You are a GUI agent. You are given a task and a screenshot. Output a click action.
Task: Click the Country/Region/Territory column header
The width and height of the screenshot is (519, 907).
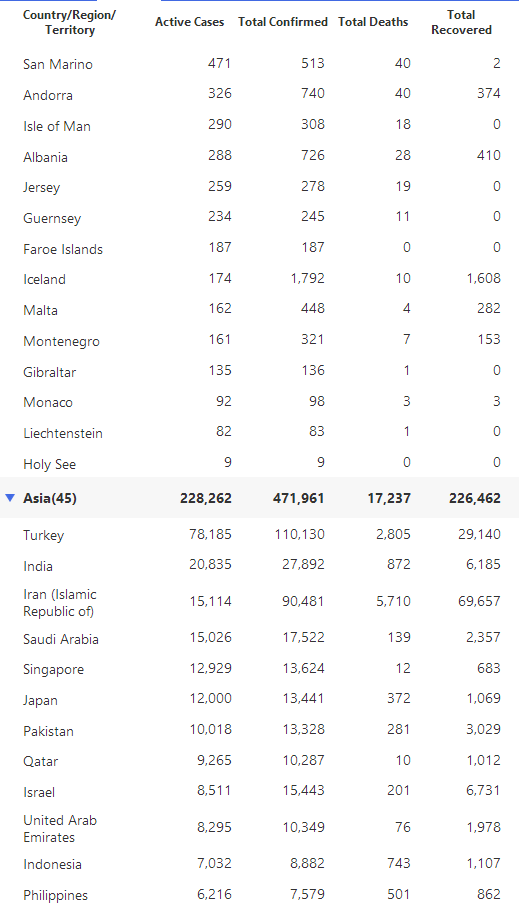(69, 23)
